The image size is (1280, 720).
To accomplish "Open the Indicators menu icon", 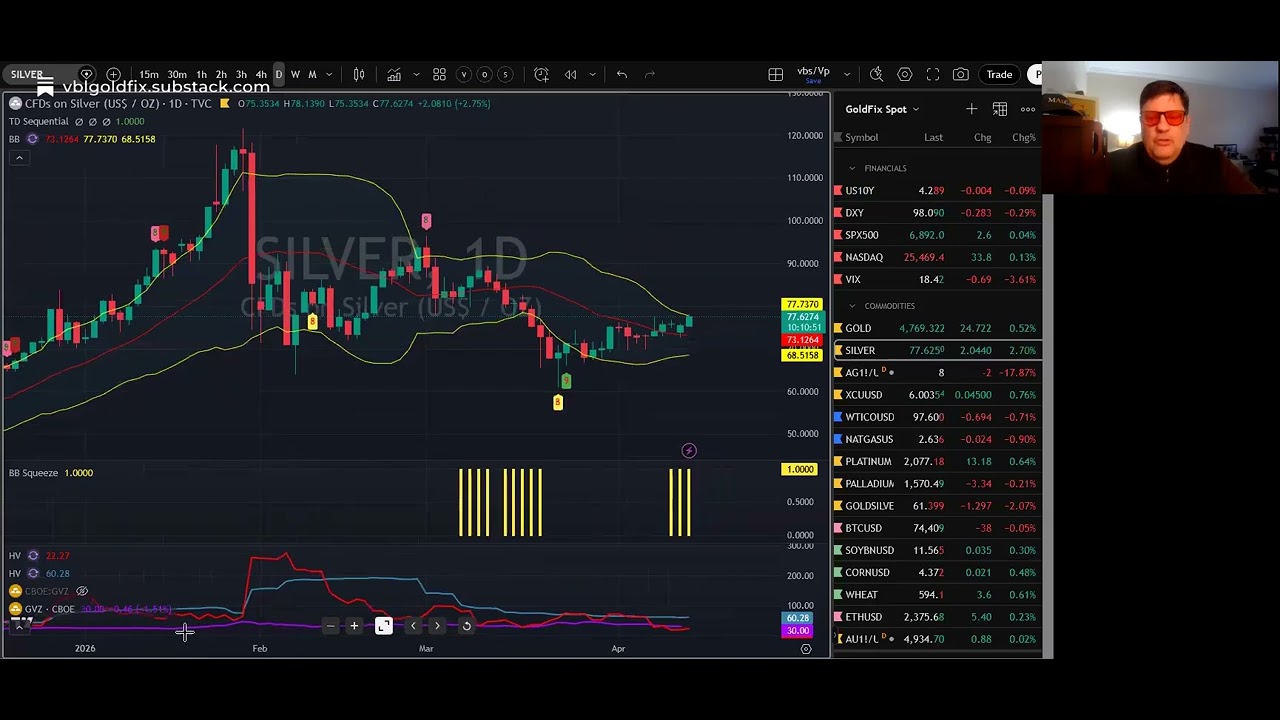I will (394, 74).
